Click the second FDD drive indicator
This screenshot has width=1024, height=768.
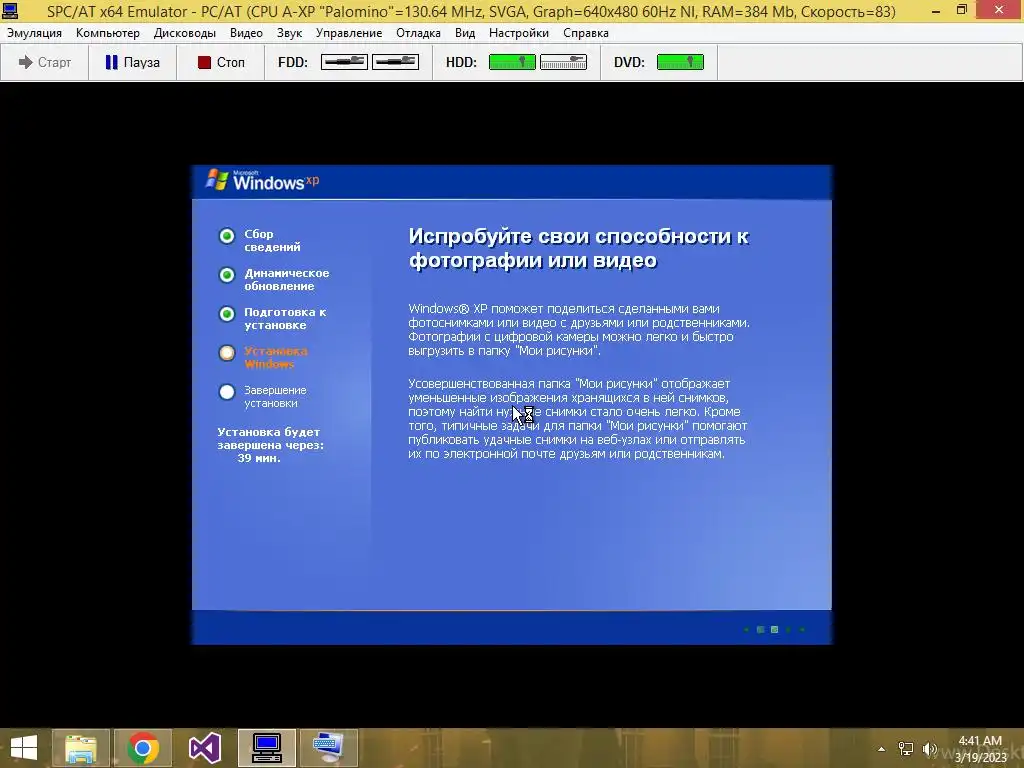tap(395, 62)
